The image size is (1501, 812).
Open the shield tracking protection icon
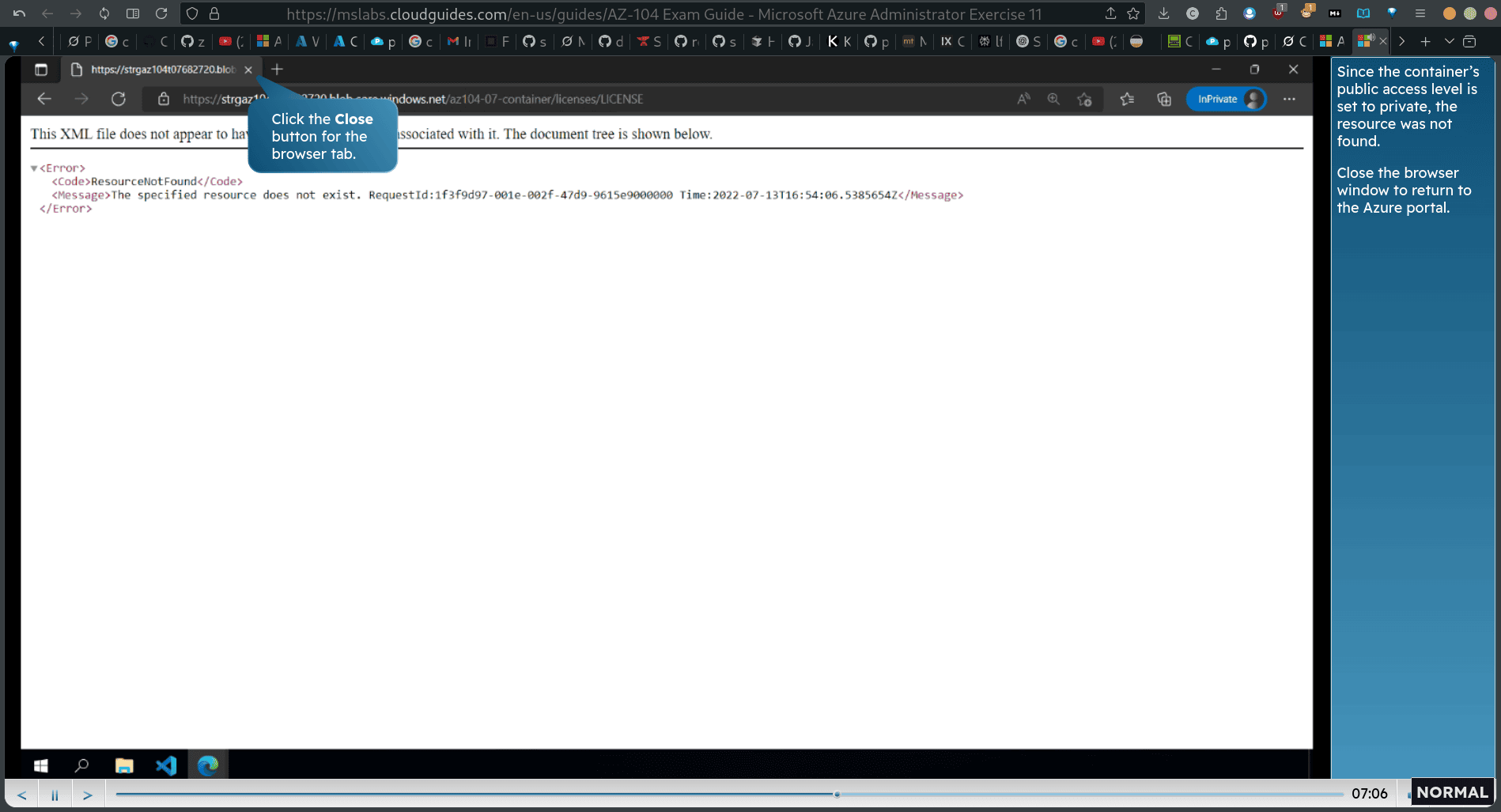[192, 13]
